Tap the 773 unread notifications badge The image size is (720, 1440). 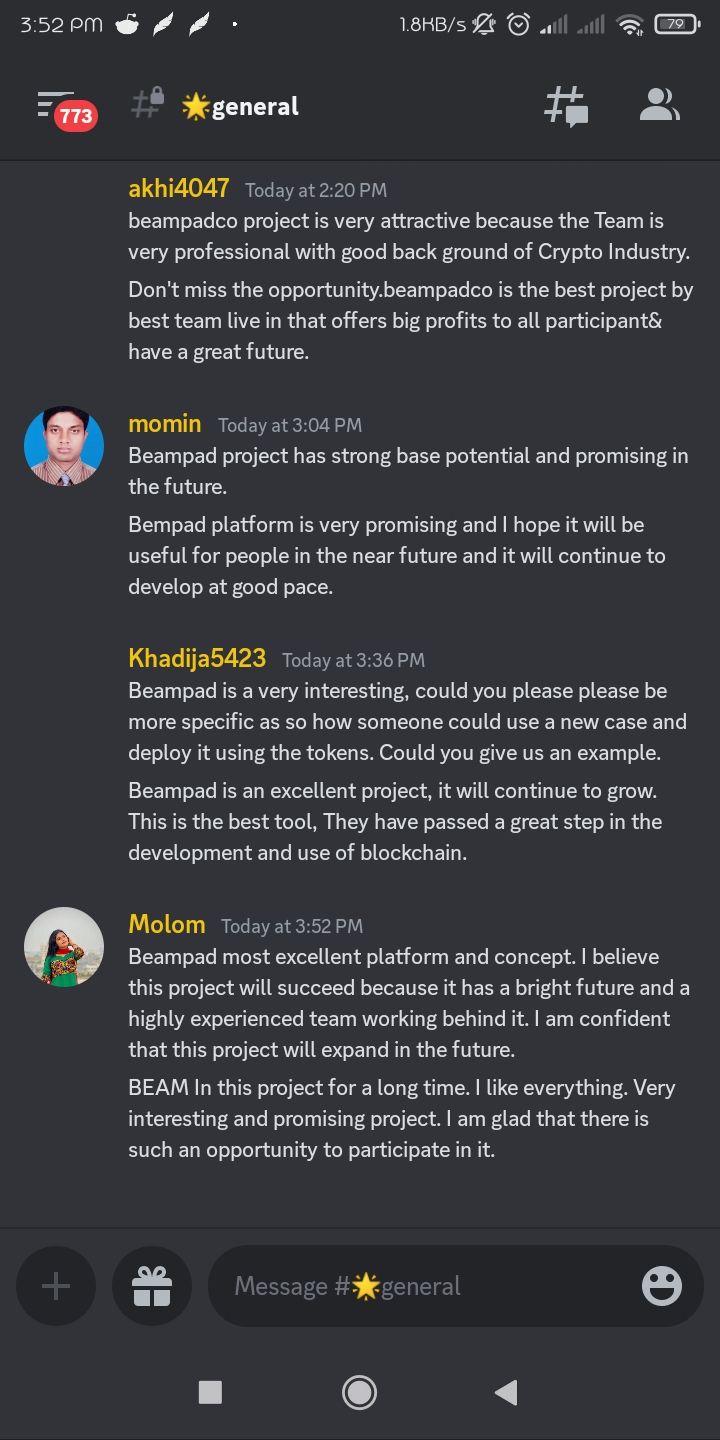(x=76, y=116)
